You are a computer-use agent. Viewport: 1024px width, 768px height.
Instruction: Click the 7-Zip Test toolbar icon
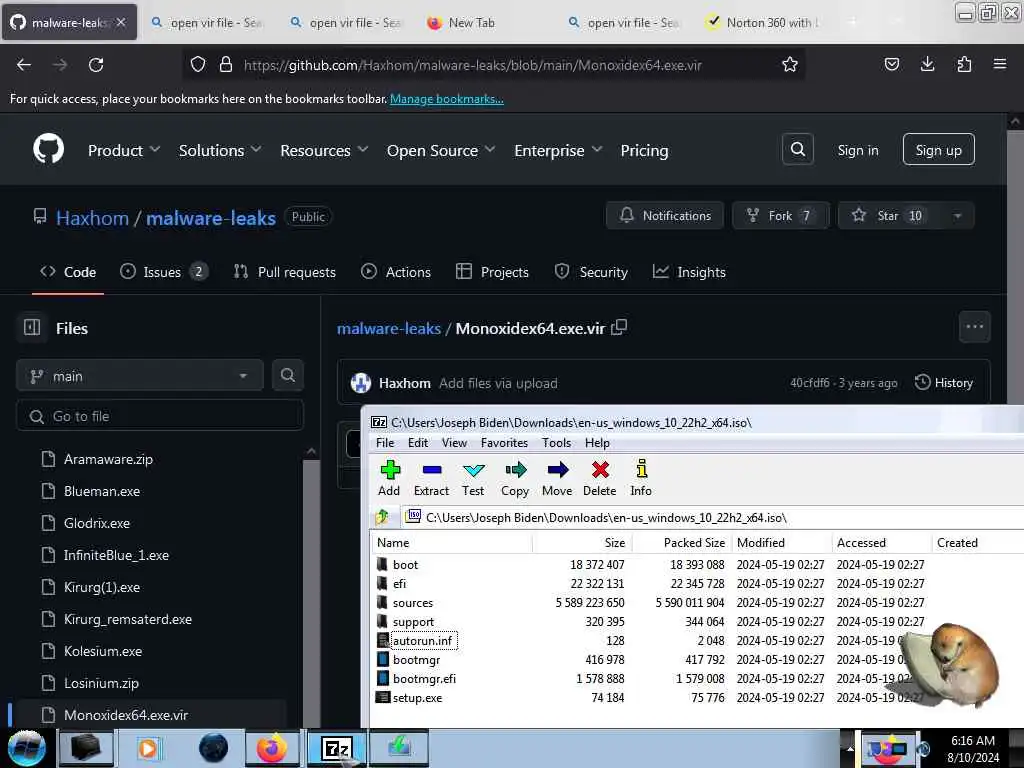tap(473, 470)
